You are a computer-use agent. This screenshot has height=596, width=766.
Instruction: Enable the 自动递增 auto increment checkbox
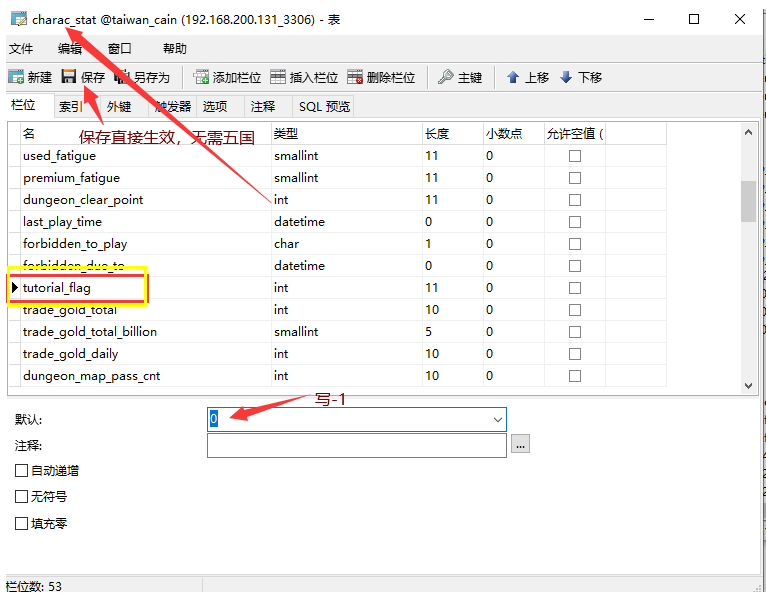tap(22, 470)
